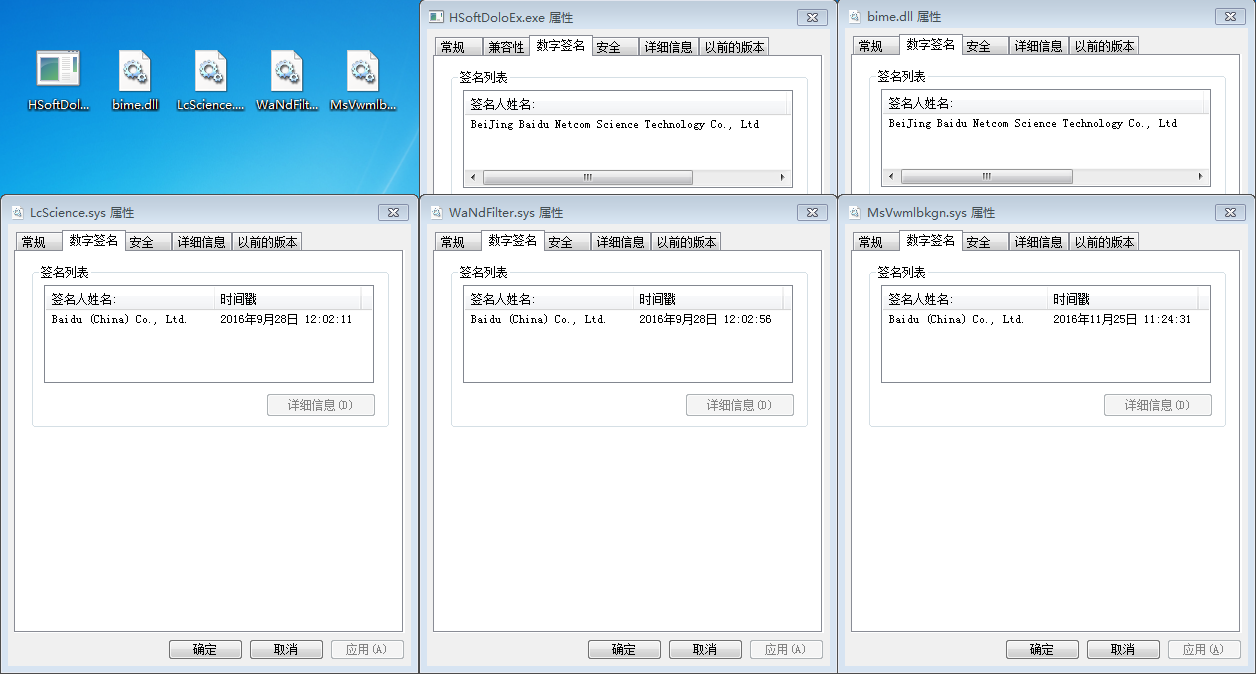1256x674 pixels.
Task: Select the WaNdFilter.sys desktop file icon
Action: click(x=286, y=70)
